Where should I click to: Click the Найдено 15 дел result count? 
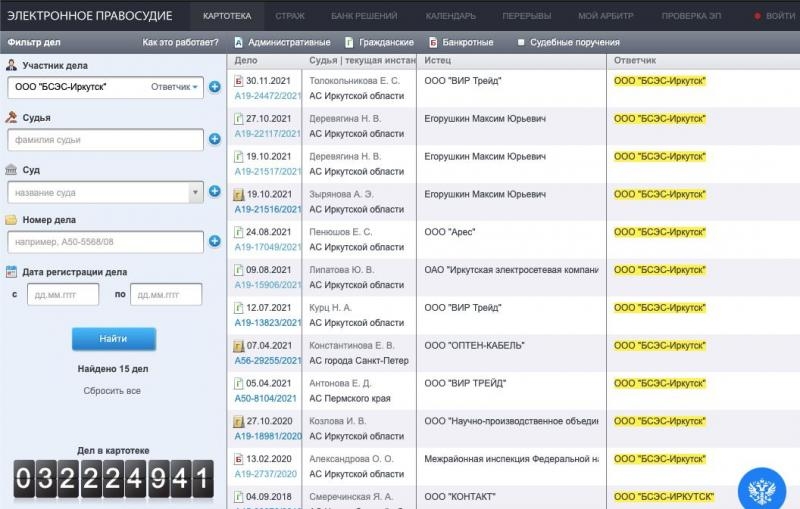113,369
